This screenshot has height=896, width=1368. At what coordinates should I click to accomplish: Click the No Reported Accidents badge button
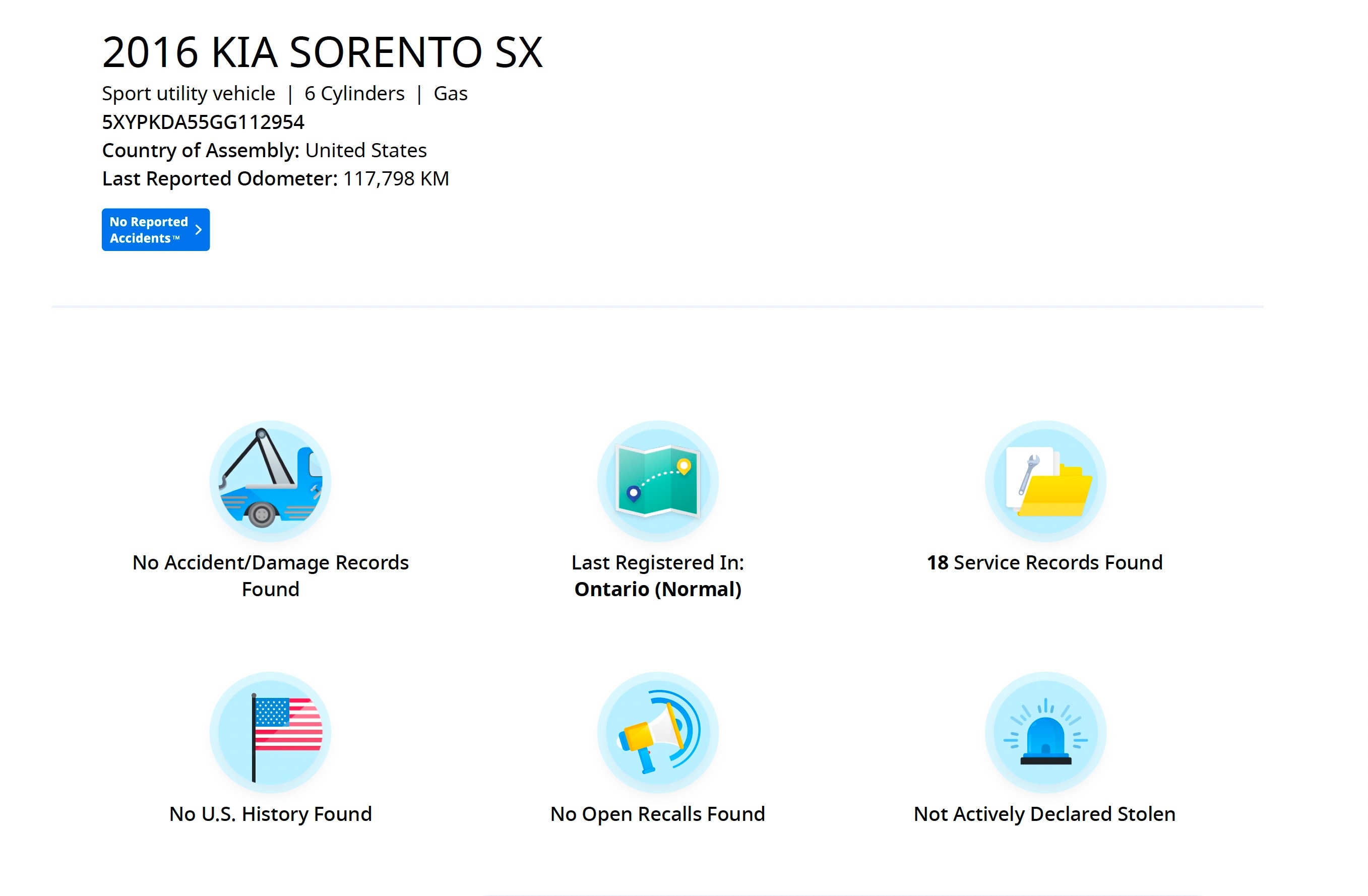tap(156, 230)
